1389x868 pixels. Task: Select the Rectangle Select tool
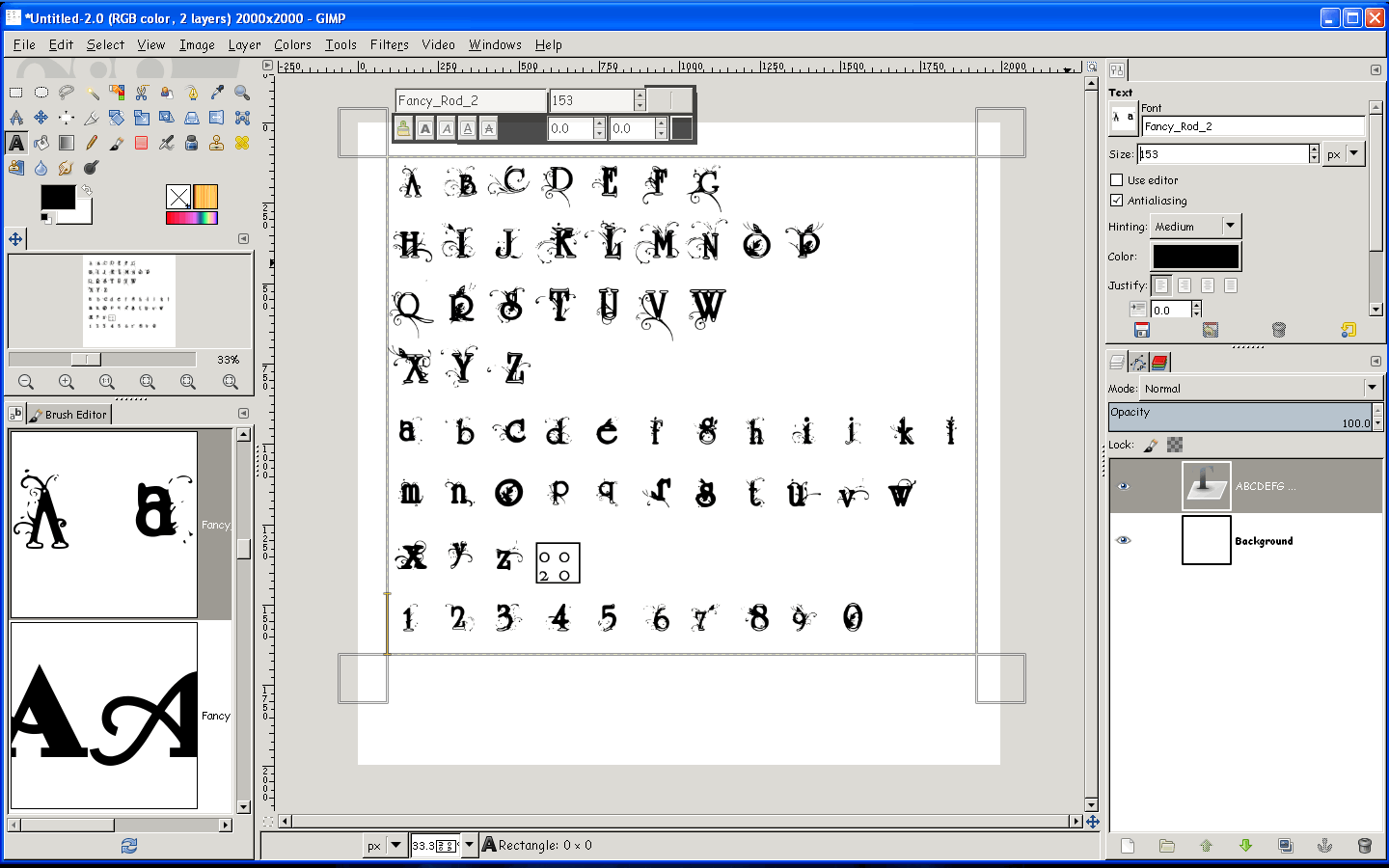click(x=15, y=93)
